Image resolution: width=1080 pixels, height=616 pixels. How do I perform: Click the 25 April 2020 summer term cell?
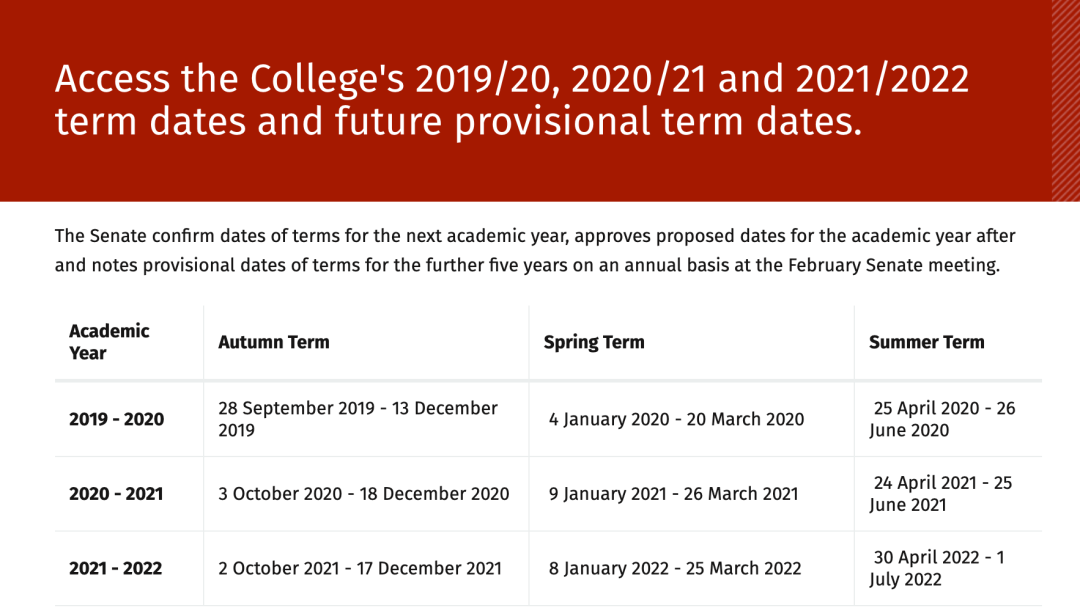(x=942, y=419)
